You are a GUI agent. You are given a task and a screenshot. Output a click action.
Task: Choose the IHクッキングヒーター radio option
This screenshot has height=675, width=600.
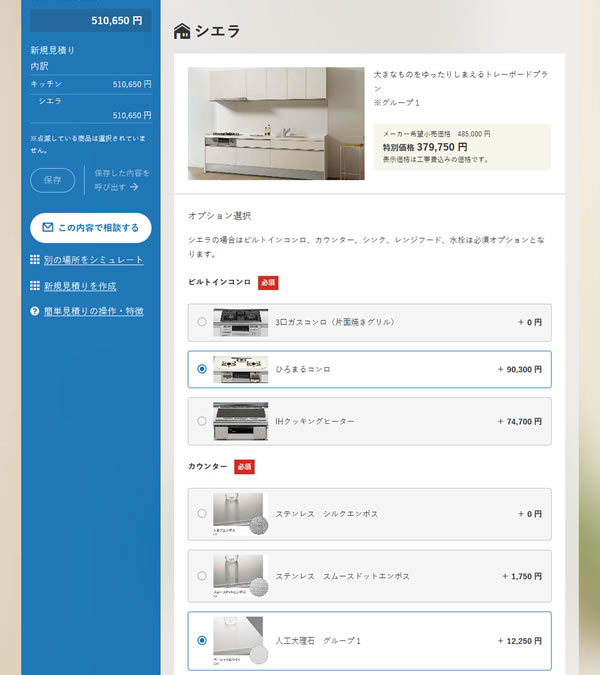click(202, 421)
